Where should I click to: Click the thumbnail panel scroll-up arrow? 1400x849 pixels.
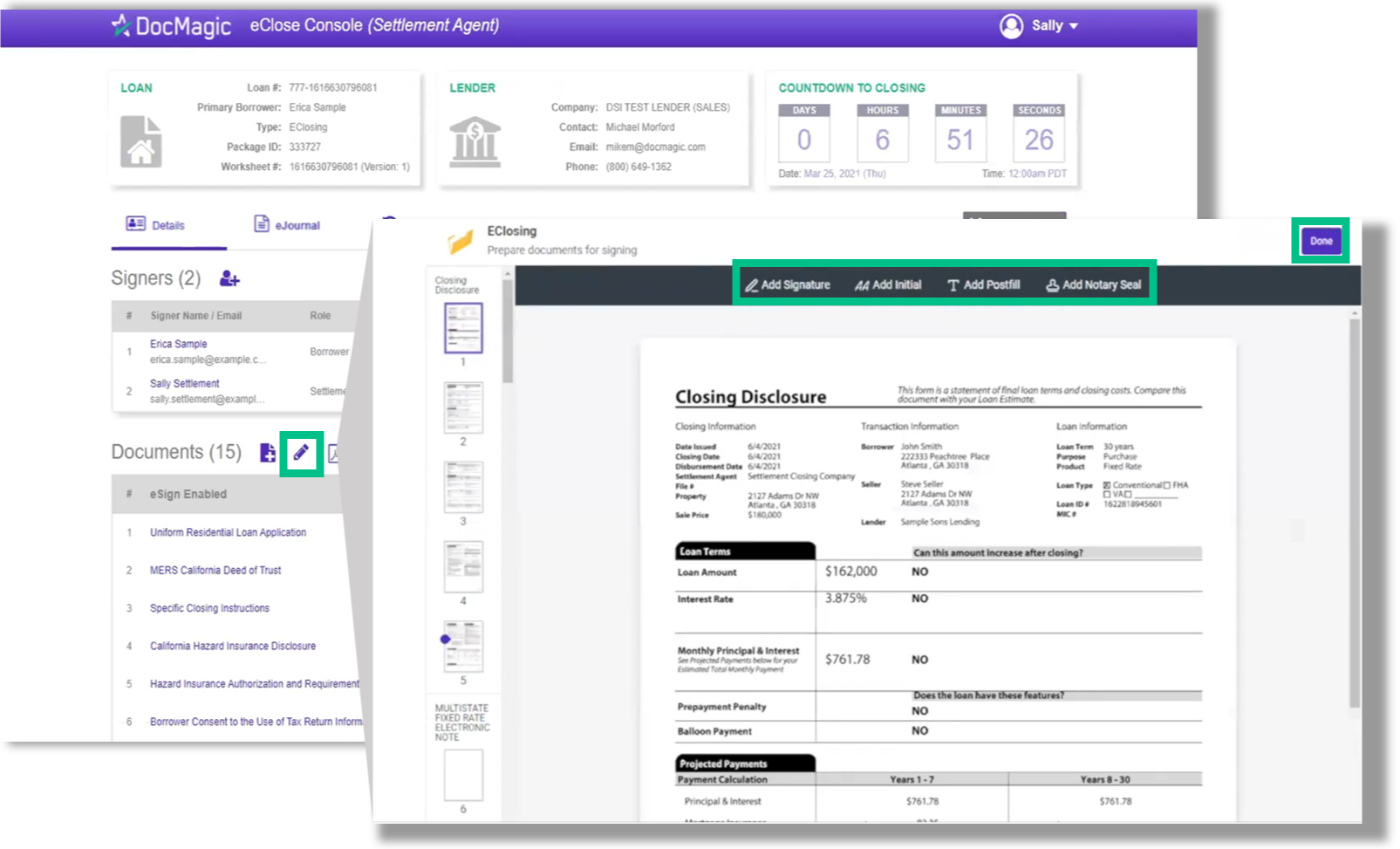[508, 273]
